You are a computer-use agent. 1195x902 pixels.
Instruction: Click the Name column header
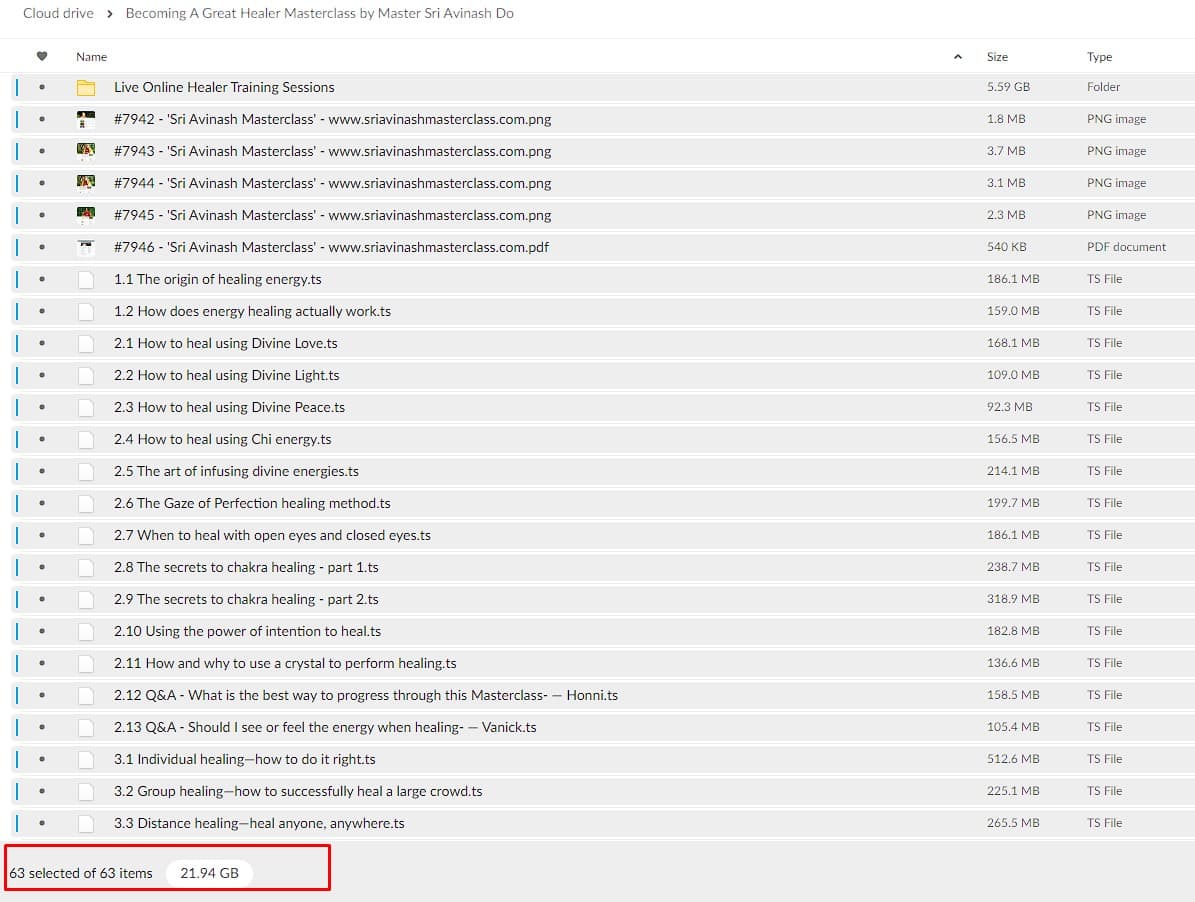pyautogui.click(x=91, y=57)
